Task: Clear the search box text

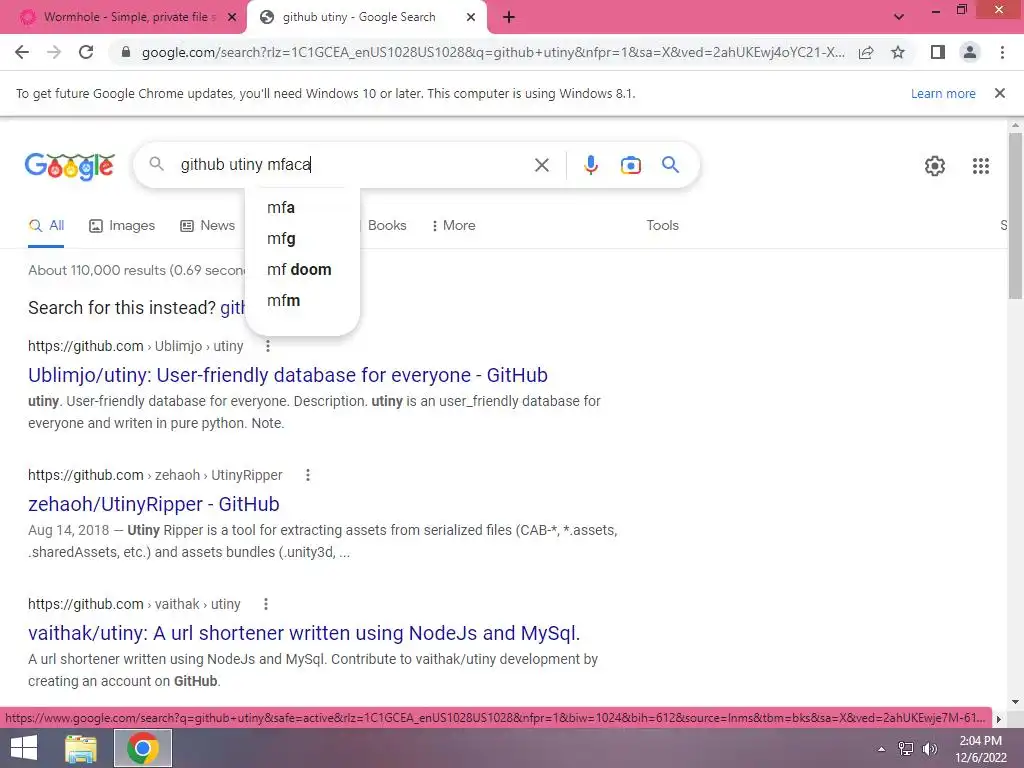Action: (541, 165)
